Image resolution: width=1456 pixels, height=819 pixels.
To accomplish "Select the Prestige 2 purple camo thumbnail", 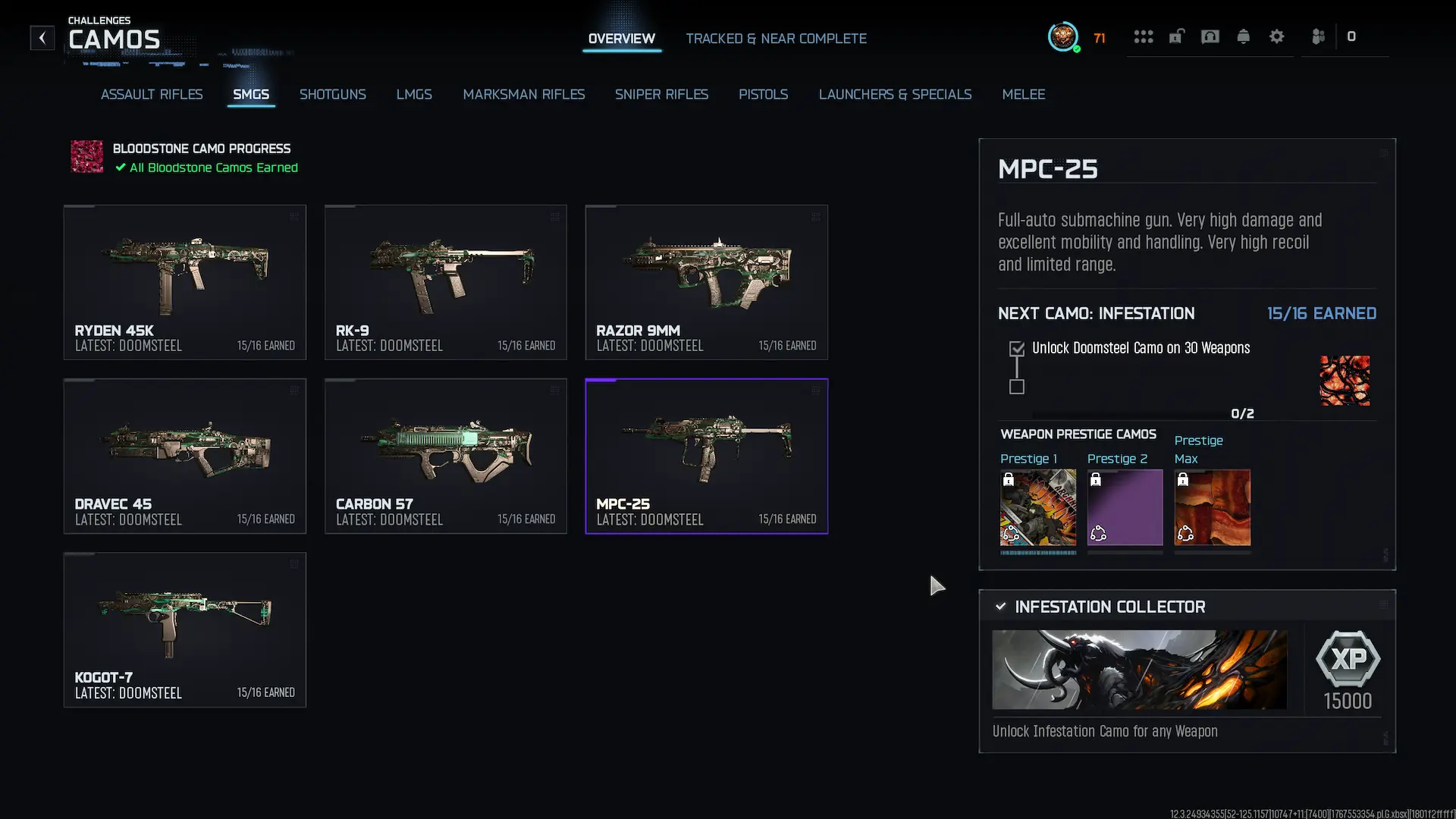I will coord(1125,507).
